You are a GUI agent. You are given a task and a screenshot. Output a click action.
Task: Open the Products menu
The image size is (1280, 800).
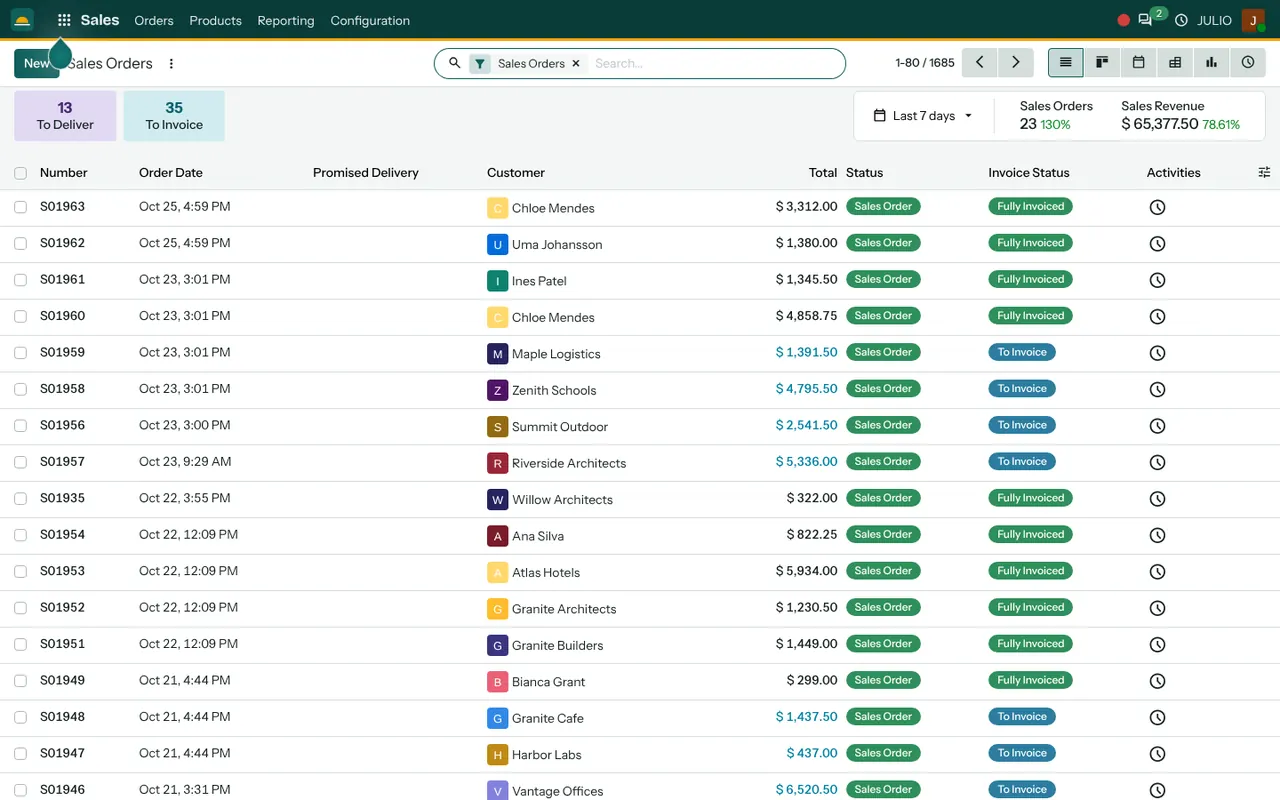(x=215, y=20)
